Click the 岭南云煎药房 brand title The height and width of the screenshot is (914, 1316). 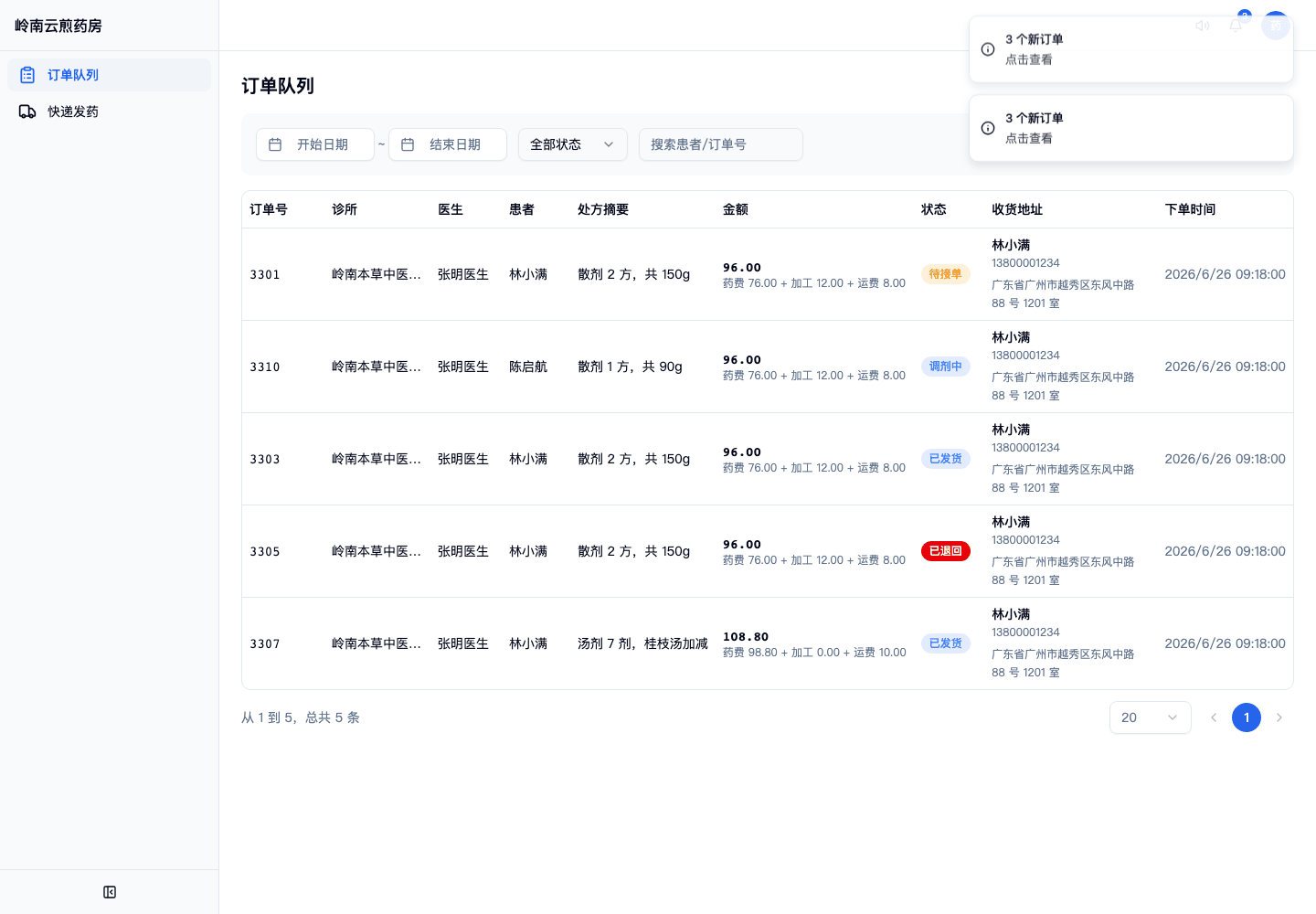click(58, 26)
